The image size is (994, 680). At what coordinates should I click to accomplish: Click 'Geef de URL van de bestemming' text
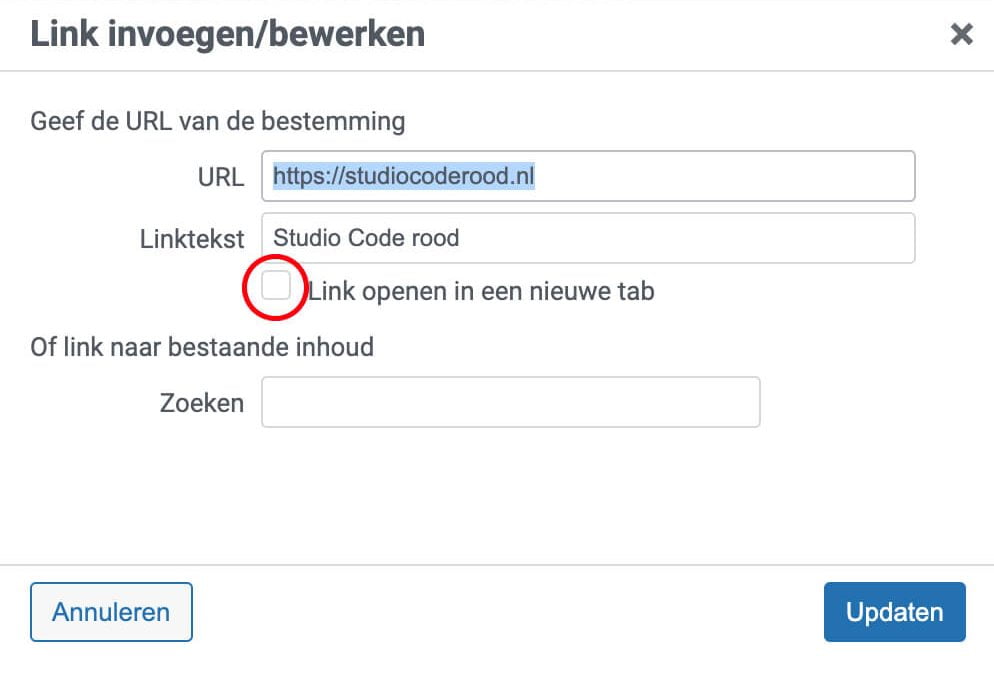pos(217,122)
